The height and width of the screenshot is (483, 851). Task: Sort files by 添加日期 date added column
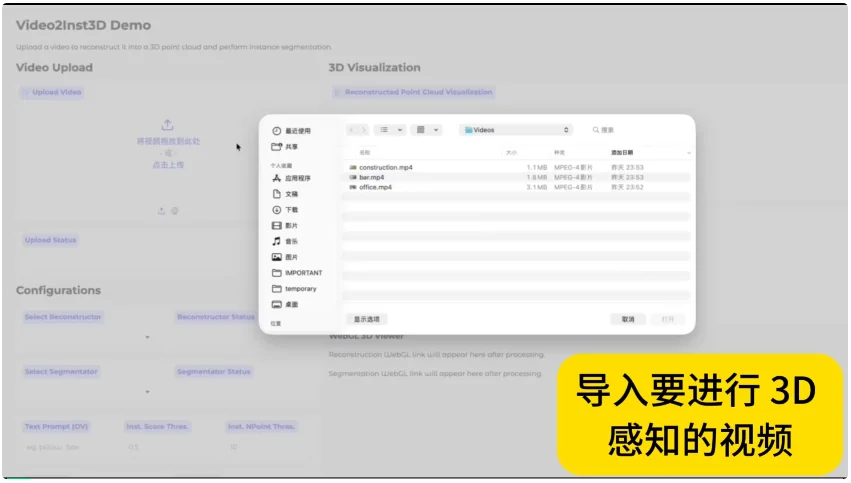[622, 153]
